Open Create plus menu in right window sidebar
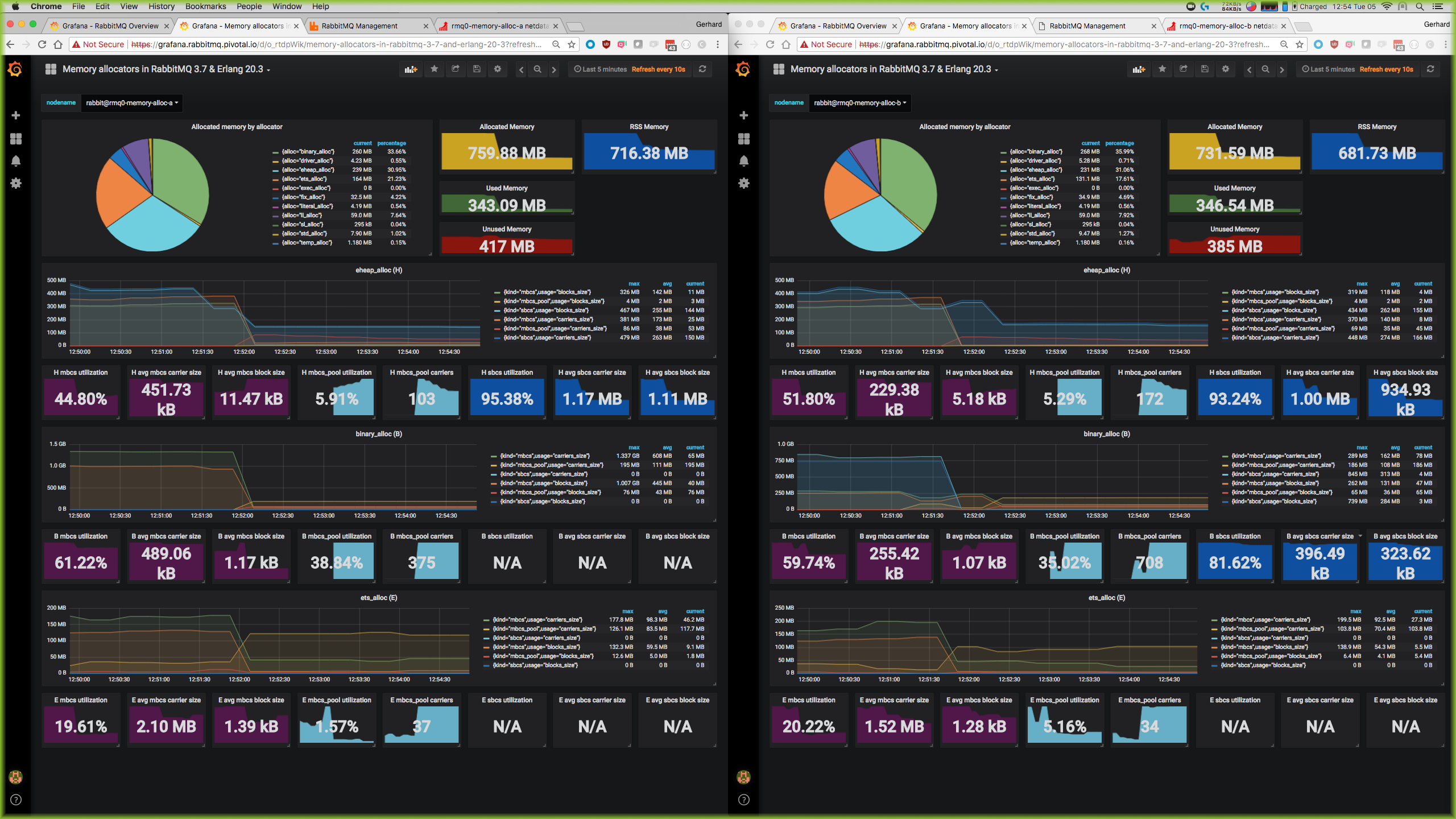This screenshot has width=1456, height=819. (x=744, y=115)
